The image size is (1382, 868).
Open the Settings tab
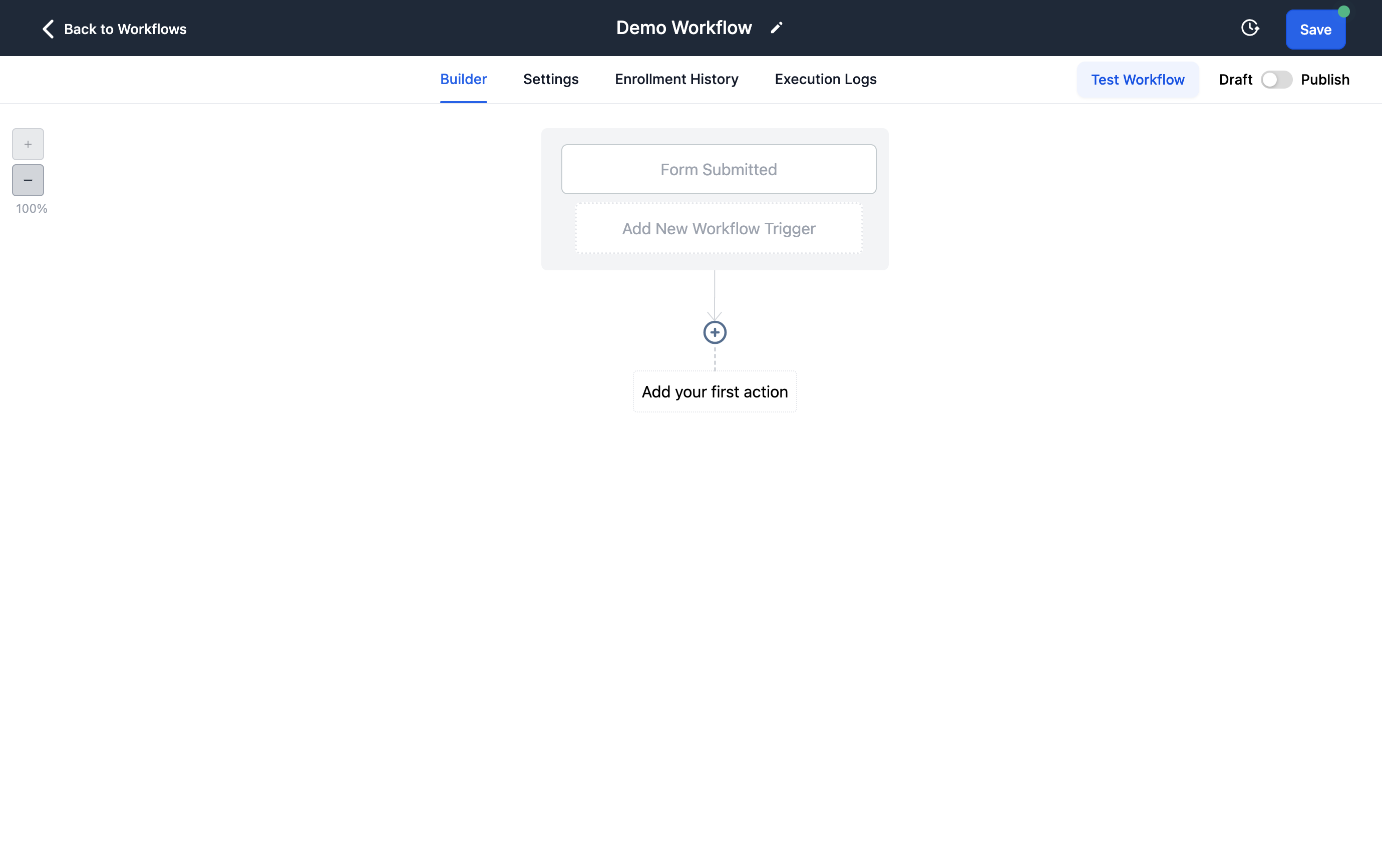click(x=550, y=79)
